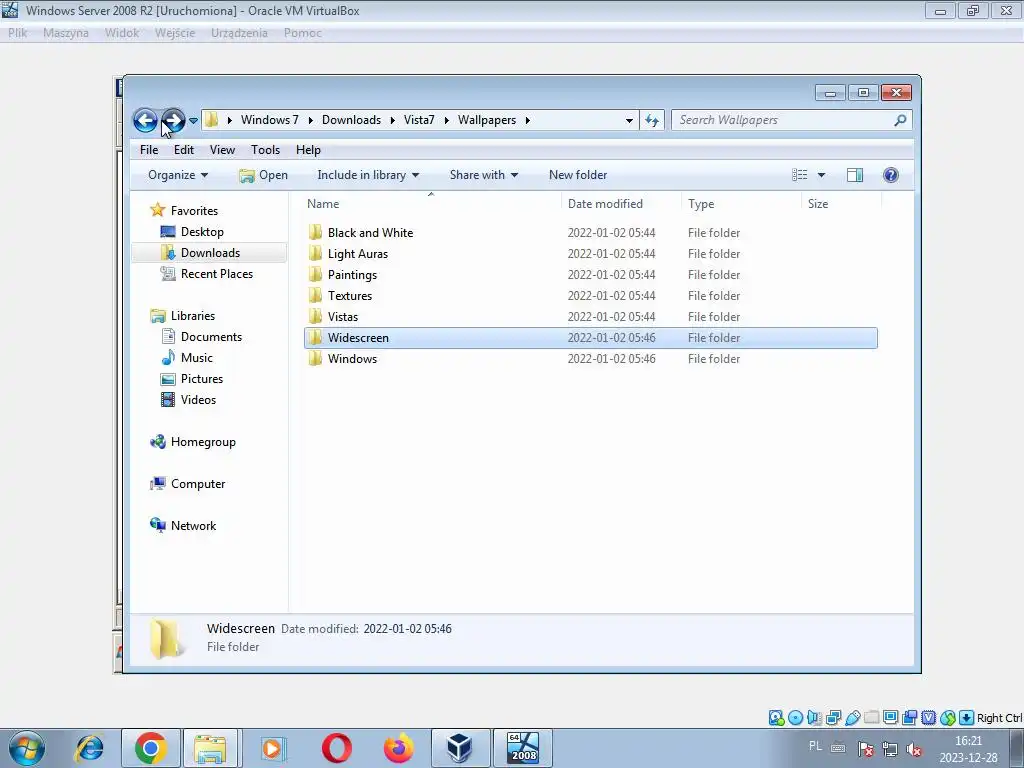This screenshot has height=768, width=1024.
Task: Toggle the preview pane
Action: pyautogui.click(x=855, y=175)
